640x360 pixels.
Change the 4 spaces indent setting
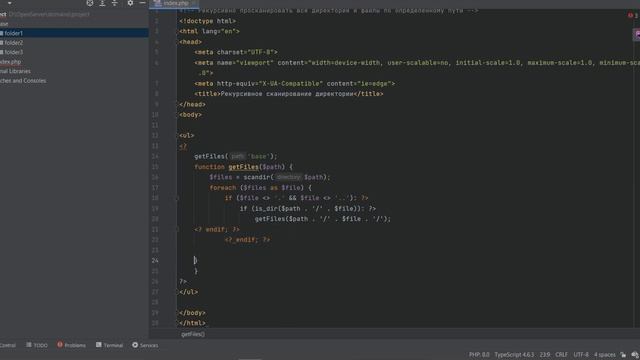[x=604, y=355]
